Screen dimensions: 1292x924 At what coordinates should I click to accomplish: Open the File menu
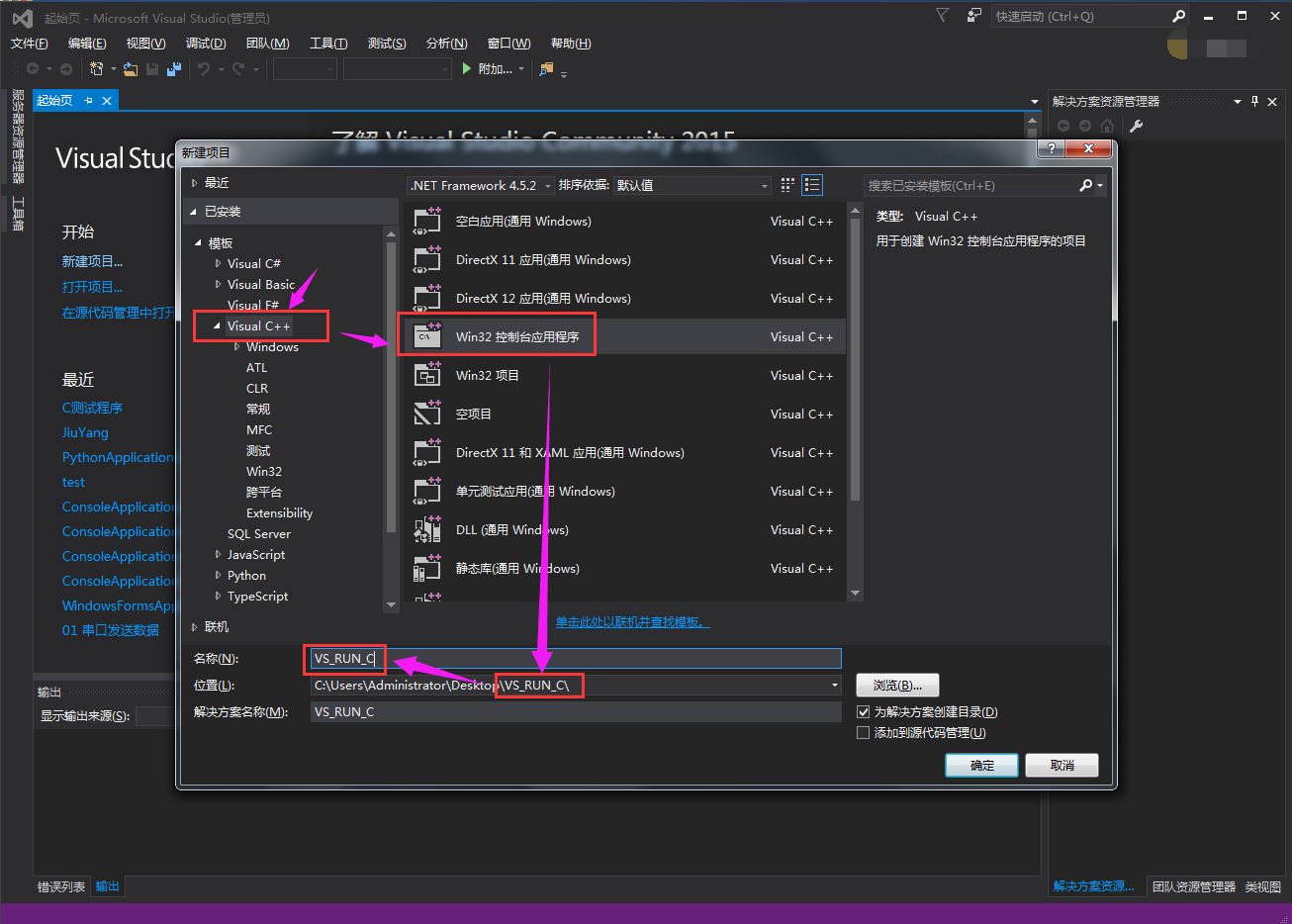[30, 44]
